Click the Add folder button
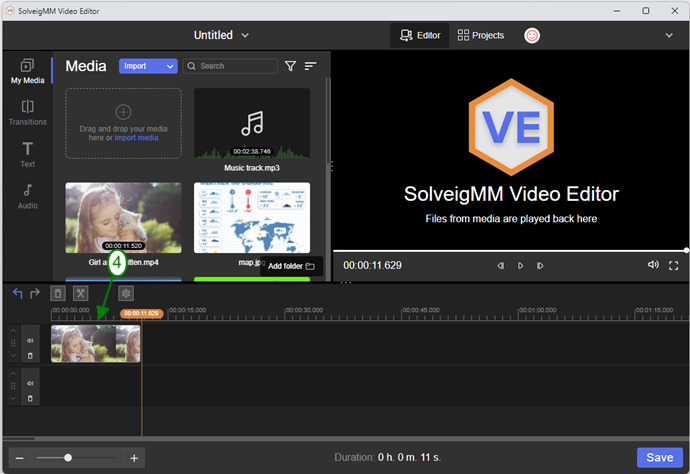The image size is (690, 474). tap(291, 266)
